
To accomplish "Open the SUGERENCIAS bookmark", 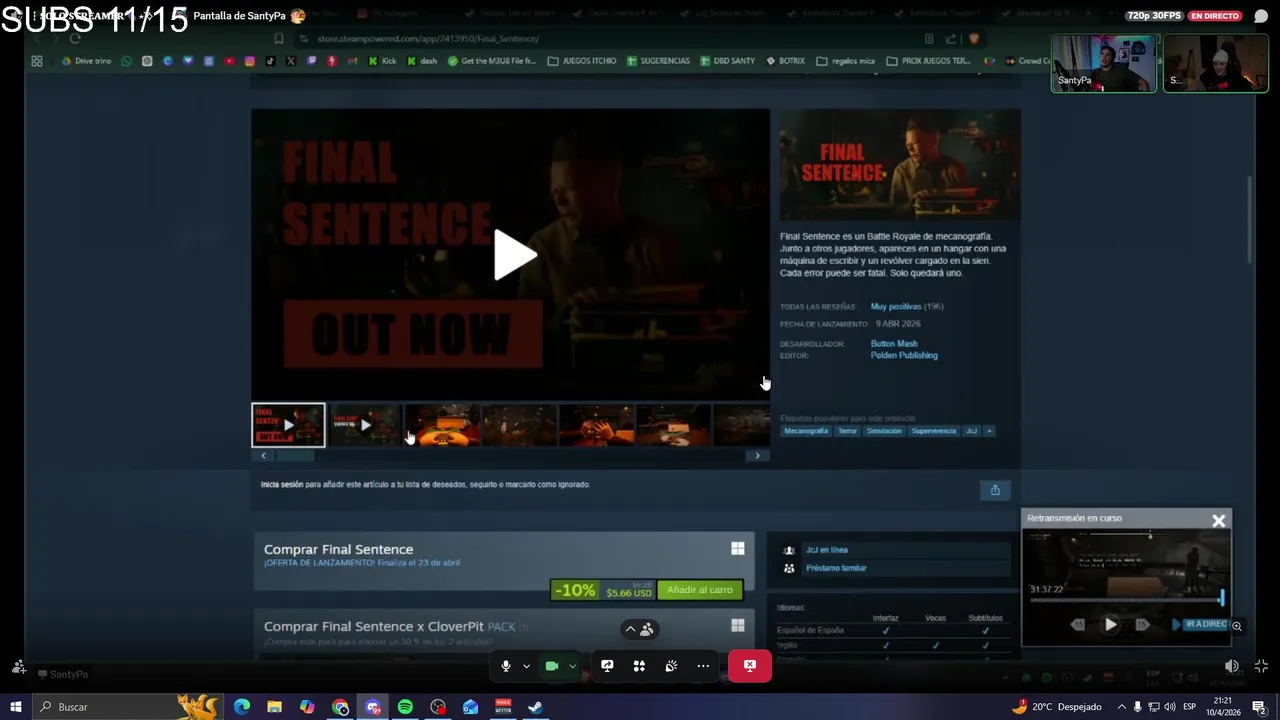I will [x=658, y=61].
